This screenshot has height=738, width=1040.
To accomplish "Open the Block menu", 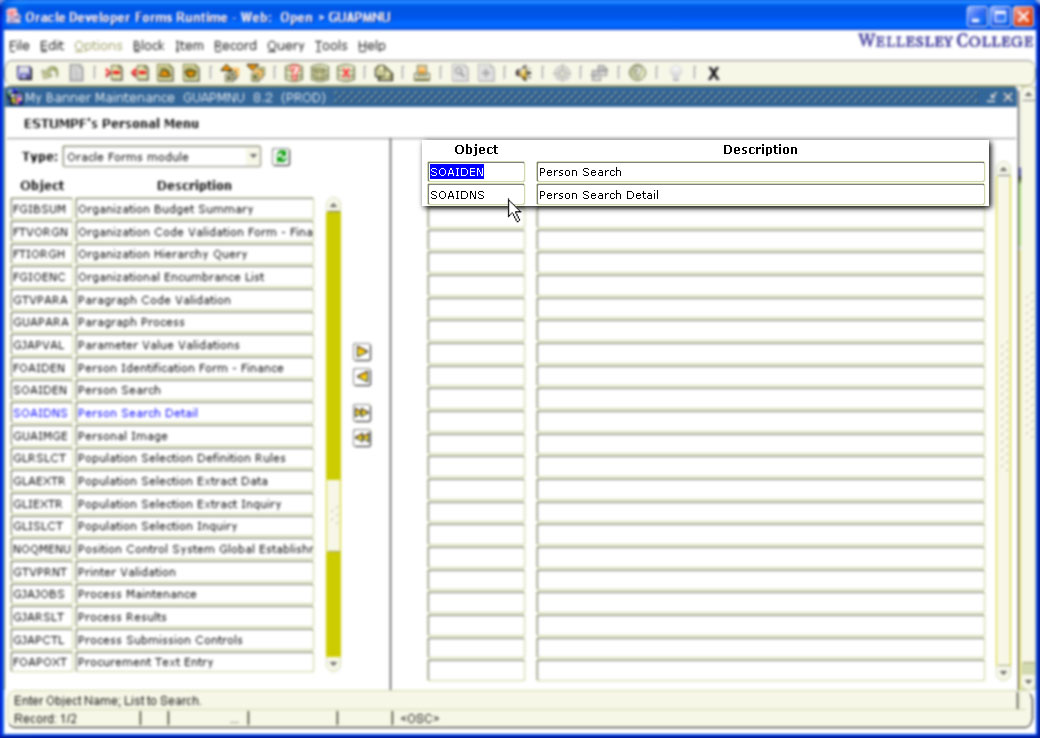I will click(148, 46).
